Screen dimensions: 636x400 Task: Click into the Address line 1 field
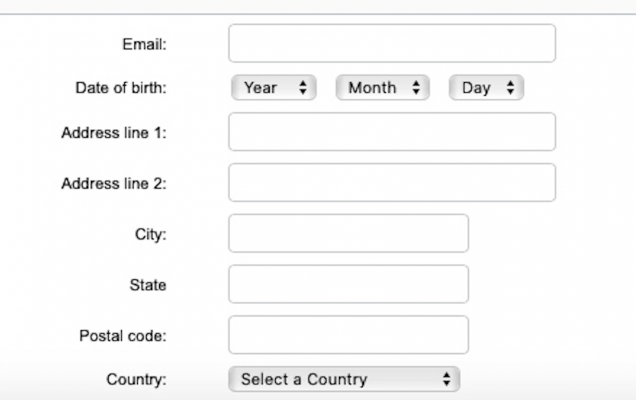[x=391, y=132]
